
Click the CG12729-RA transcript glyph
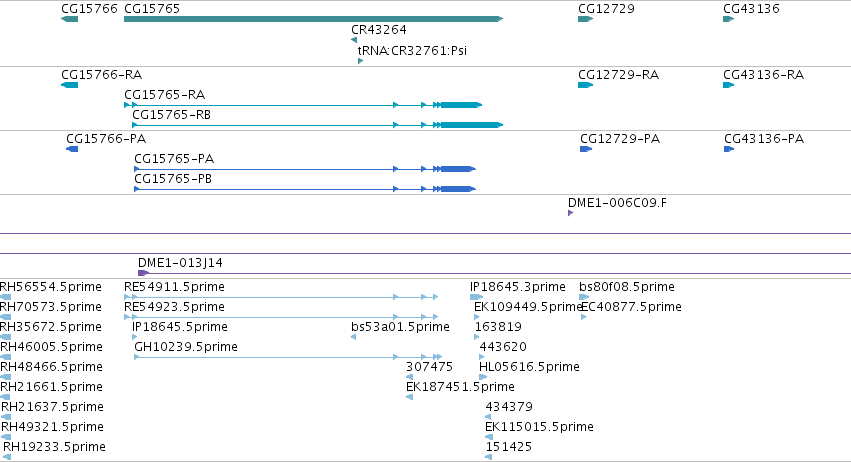pos(586,85)
